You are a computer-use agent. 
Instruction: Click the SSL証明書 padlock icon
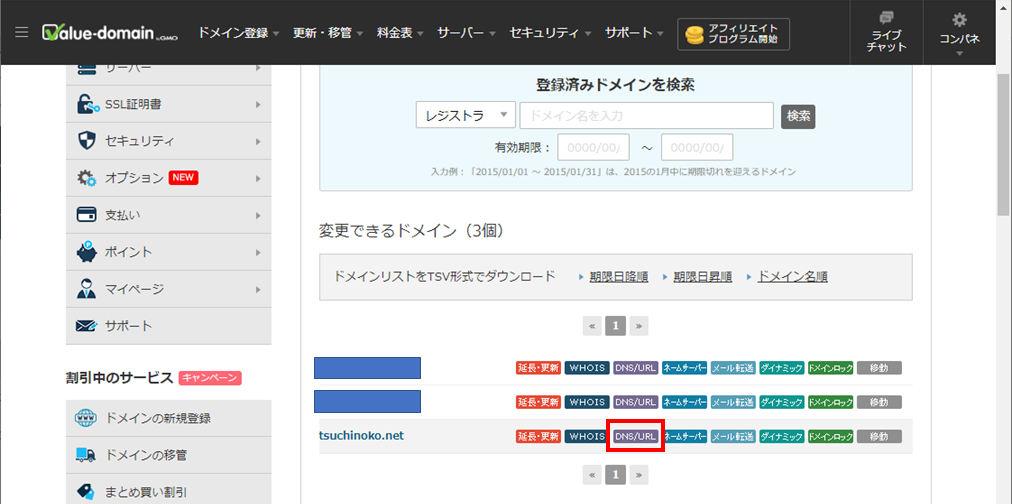tap(86, 104)
